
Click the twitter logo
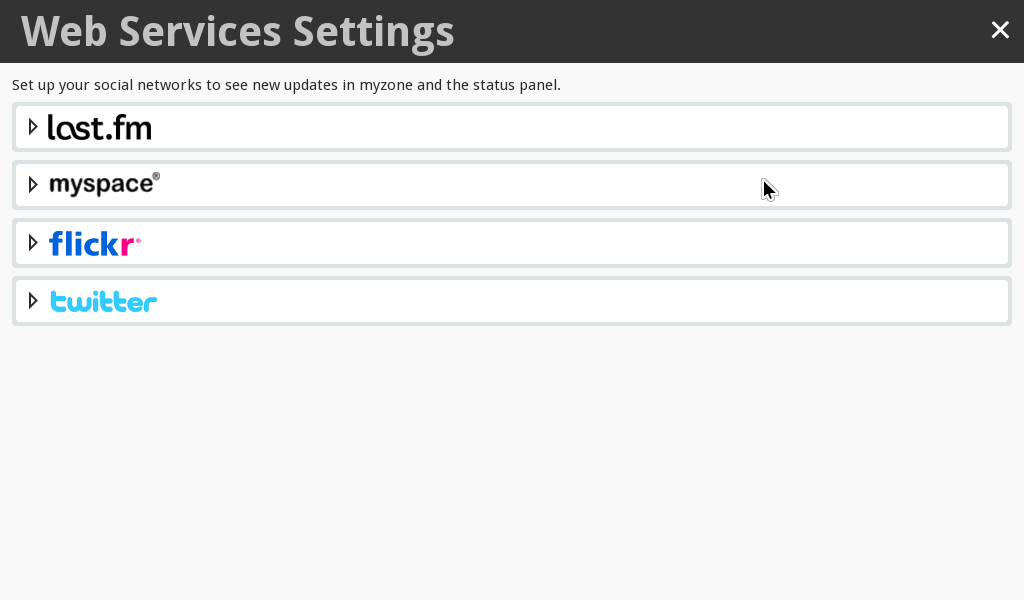(x=104, y=302)
